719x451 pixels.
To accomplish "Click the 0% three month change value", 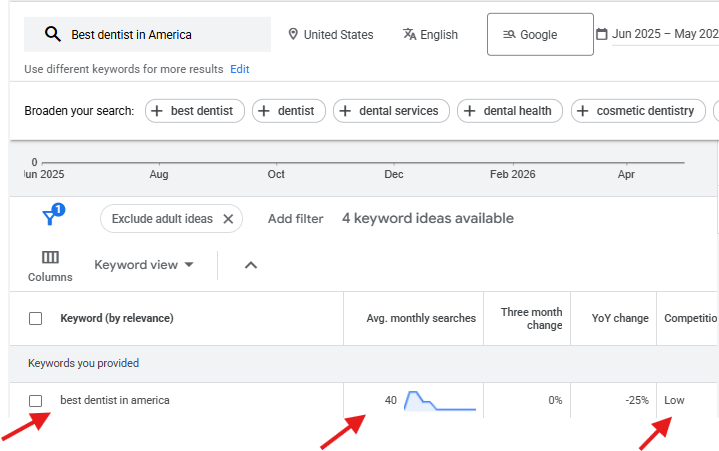I will coord(555,400).
